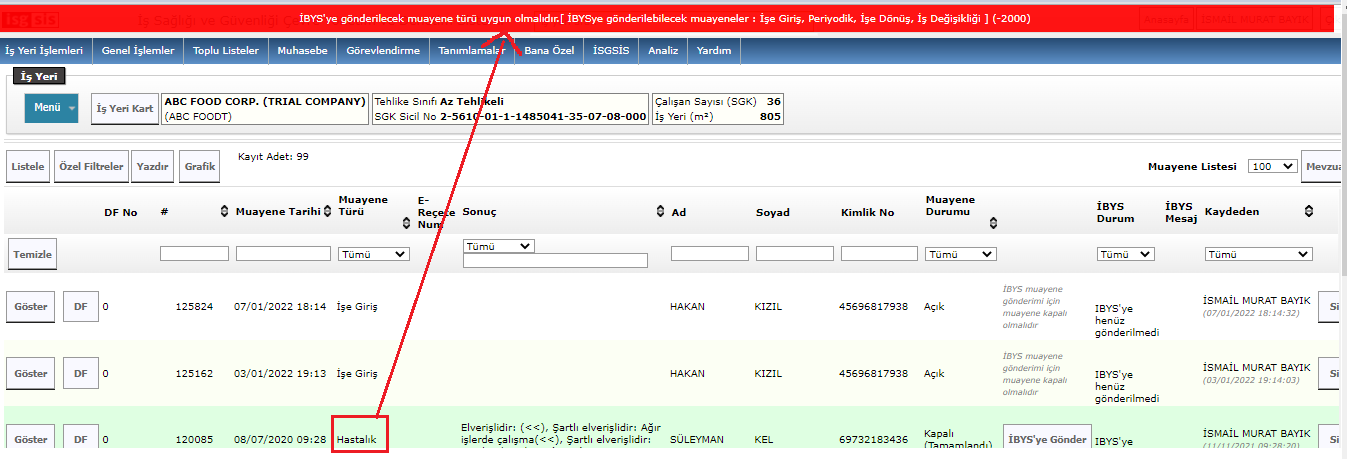Click the sort arrows for the Sonuç column
The width and height of the screenshot is (1347, 459).
tap(660, 211)
